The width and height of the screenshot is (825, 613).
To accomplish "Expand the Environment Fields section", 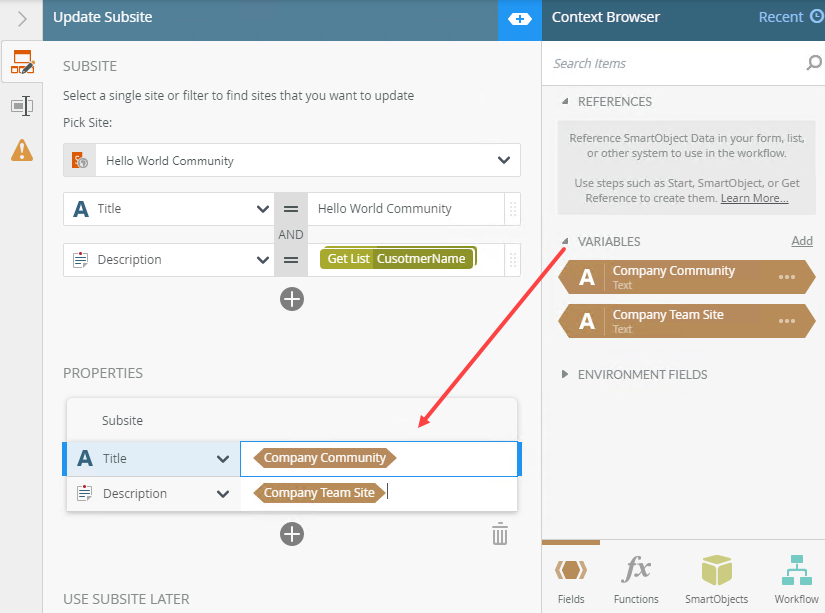I will (x=565, y=375).
